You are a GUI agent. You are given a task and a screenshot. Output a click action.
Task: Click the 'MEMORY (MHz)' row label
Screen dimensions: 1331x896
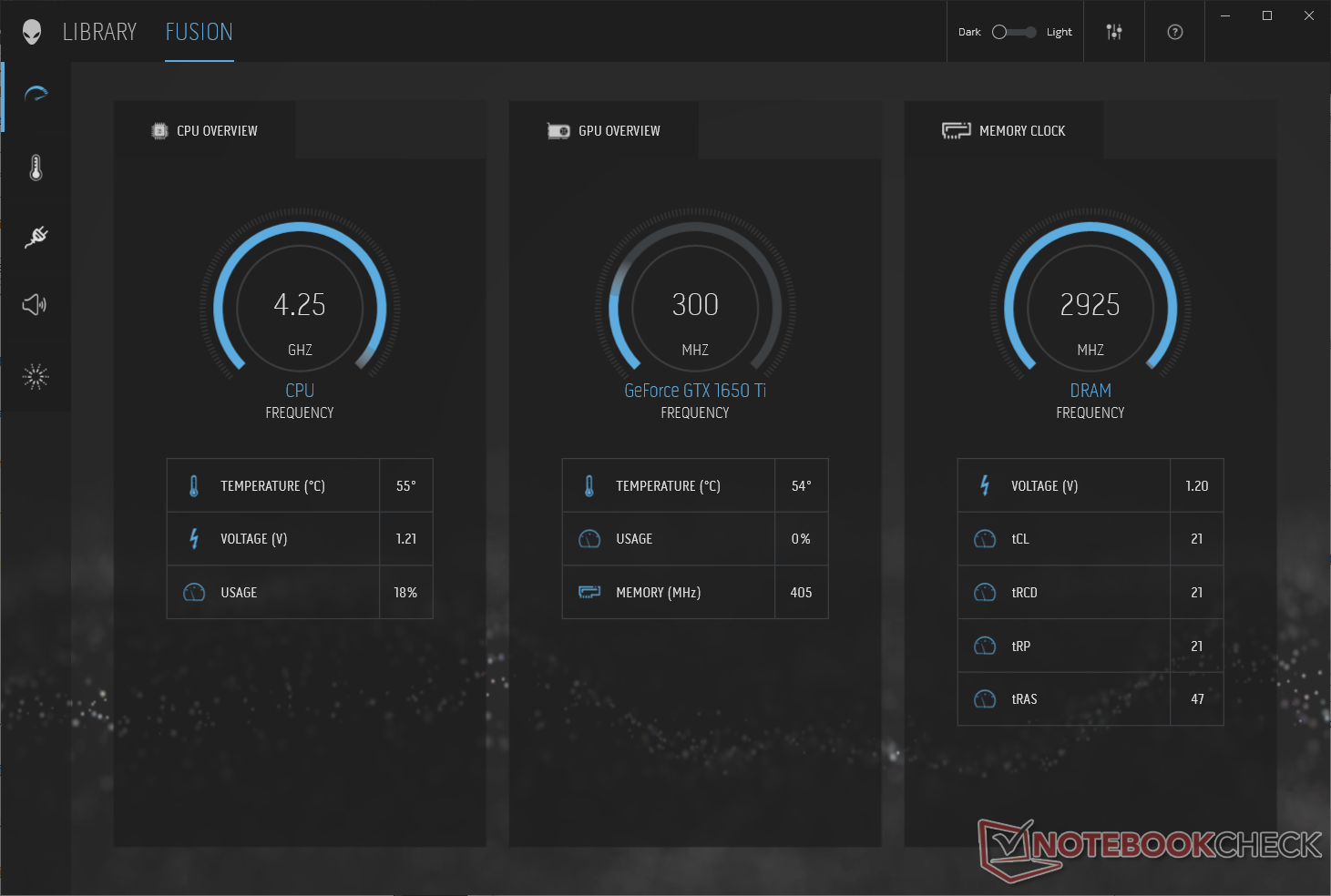659,593
